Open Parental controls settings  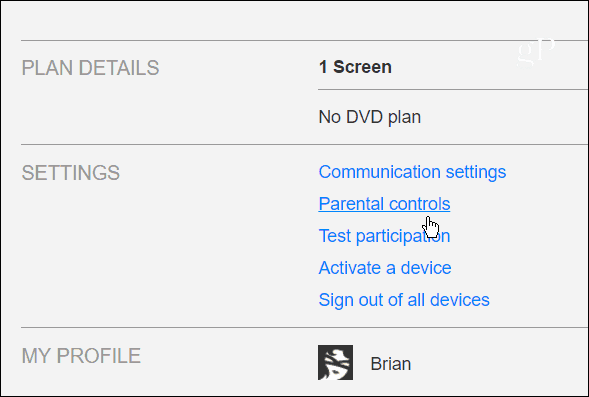(384, 204)
